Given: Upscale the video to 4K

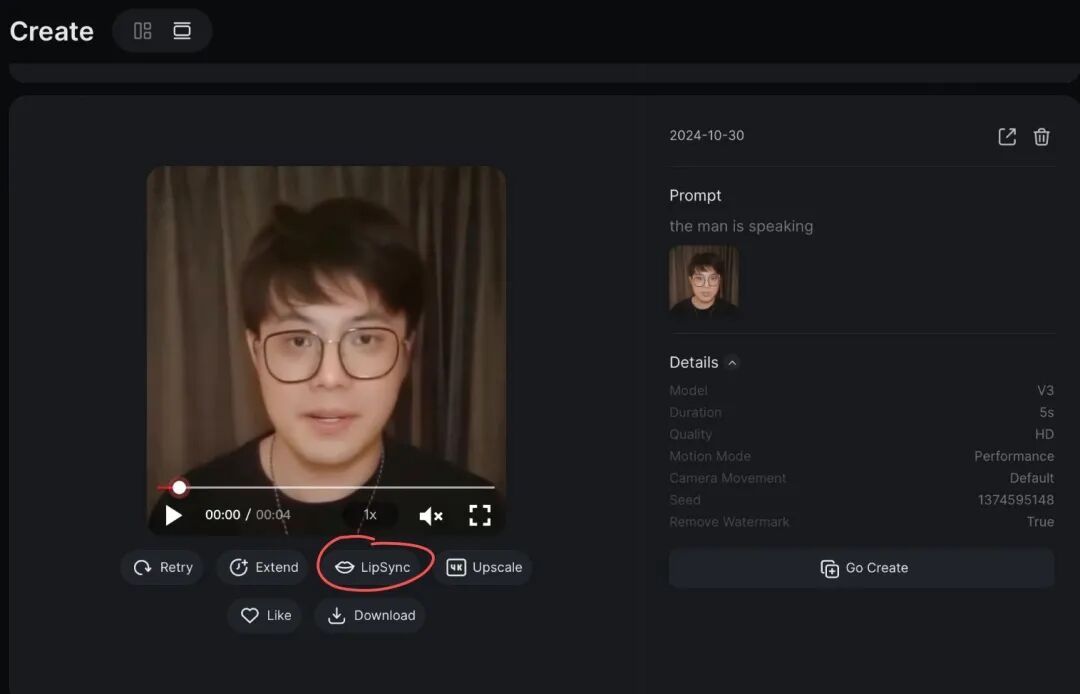Looking at the screenshot, I should coord(483,567).
